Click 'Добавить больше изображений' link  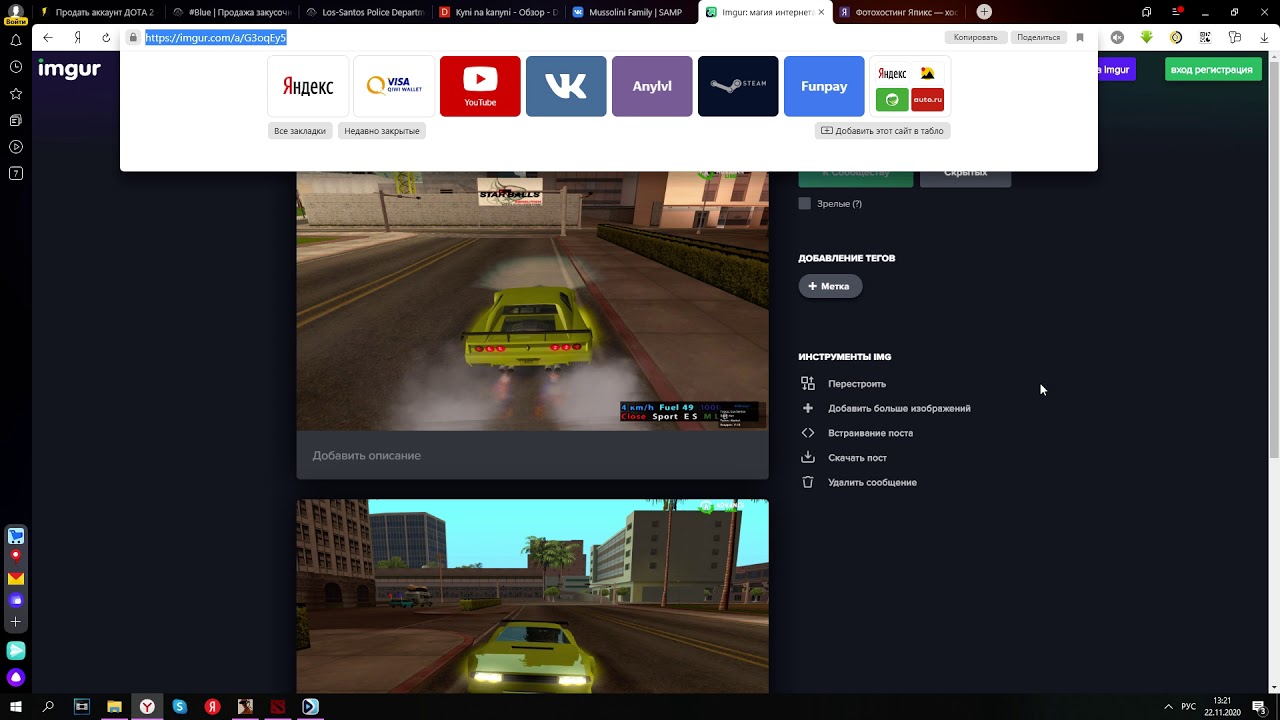899,408
